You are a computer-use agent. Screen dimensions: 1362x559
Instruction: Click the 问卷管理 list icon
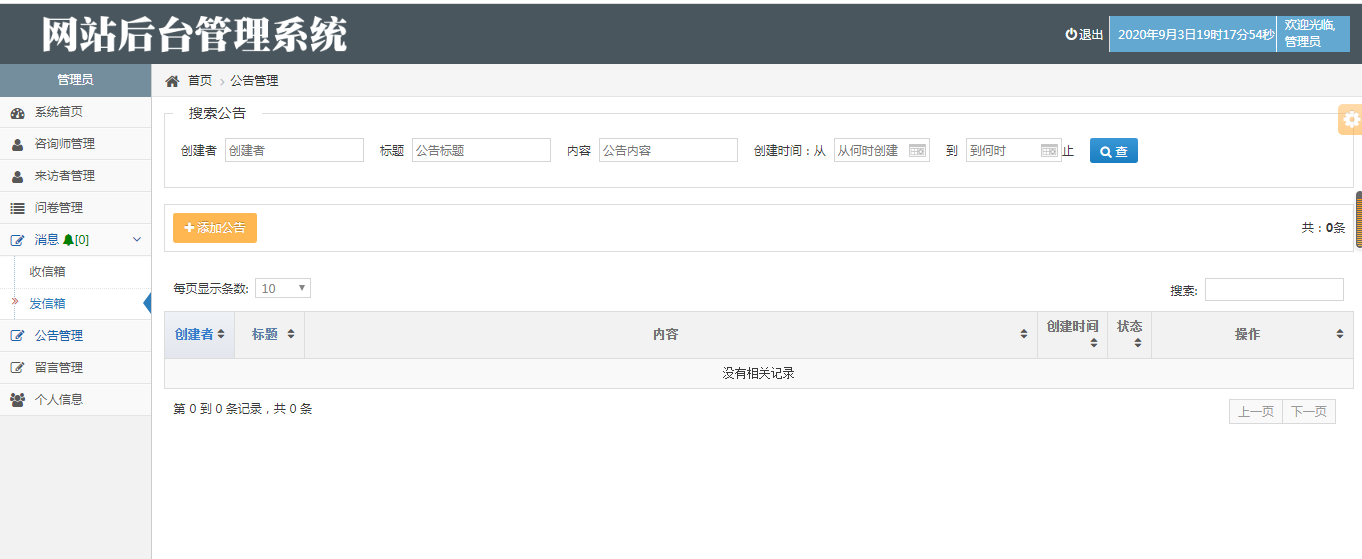click(x=17, y=209)
